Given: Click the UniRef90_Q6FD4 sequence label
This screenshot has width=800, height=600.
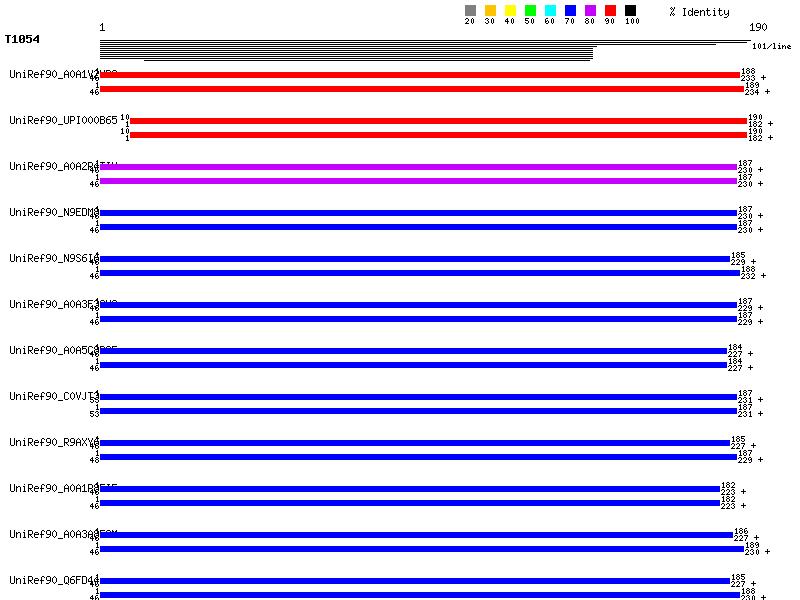Looking at the screenshot, I should click(x=52, y=580).
